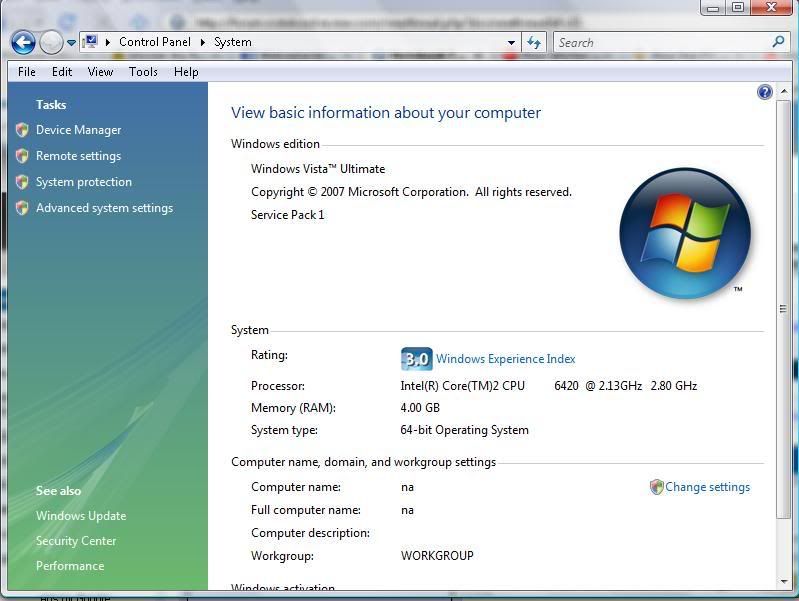Minimize the System window
799x601 pixels.
point(713,8)
